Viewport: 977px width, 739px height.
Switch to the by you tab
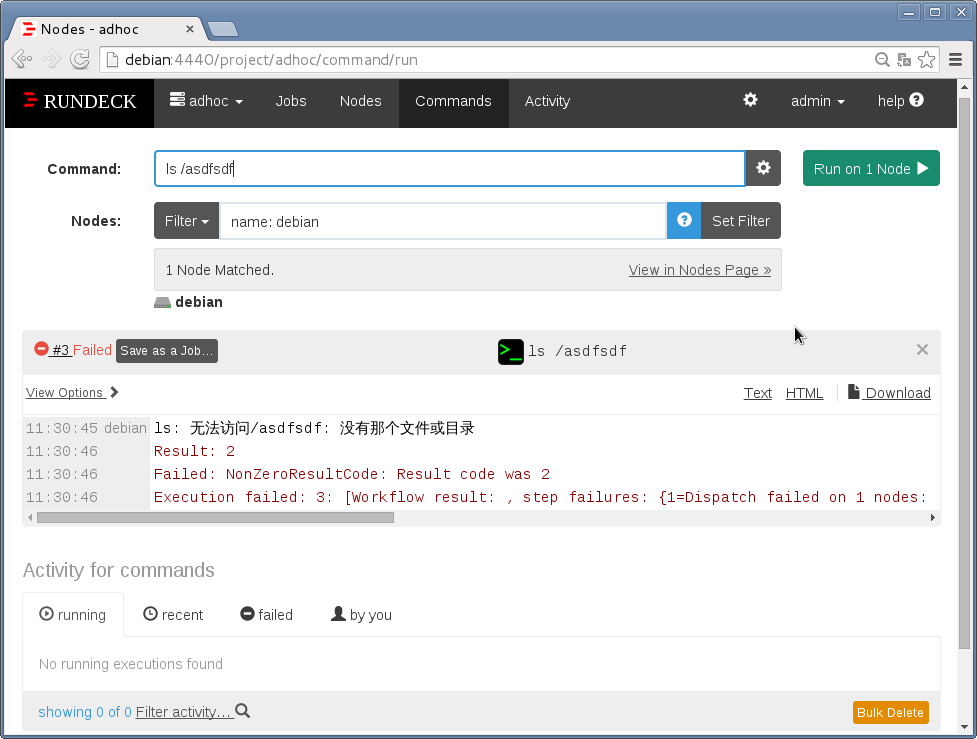pyautogui.click(x=361, y=615)
